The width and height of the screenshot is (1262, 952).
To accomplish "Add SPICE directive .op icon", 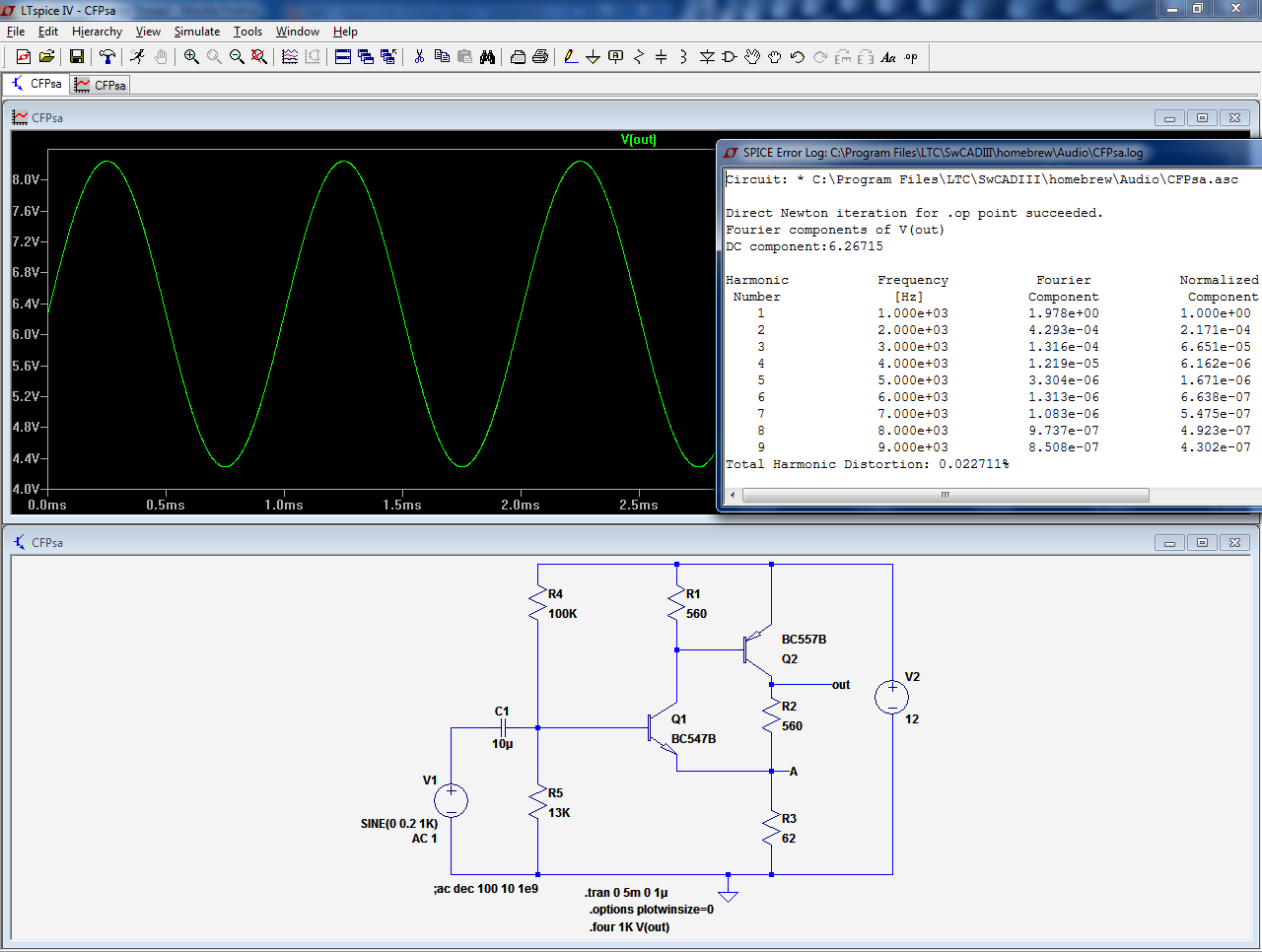I will pyautogui.click(x=911, y=57).
